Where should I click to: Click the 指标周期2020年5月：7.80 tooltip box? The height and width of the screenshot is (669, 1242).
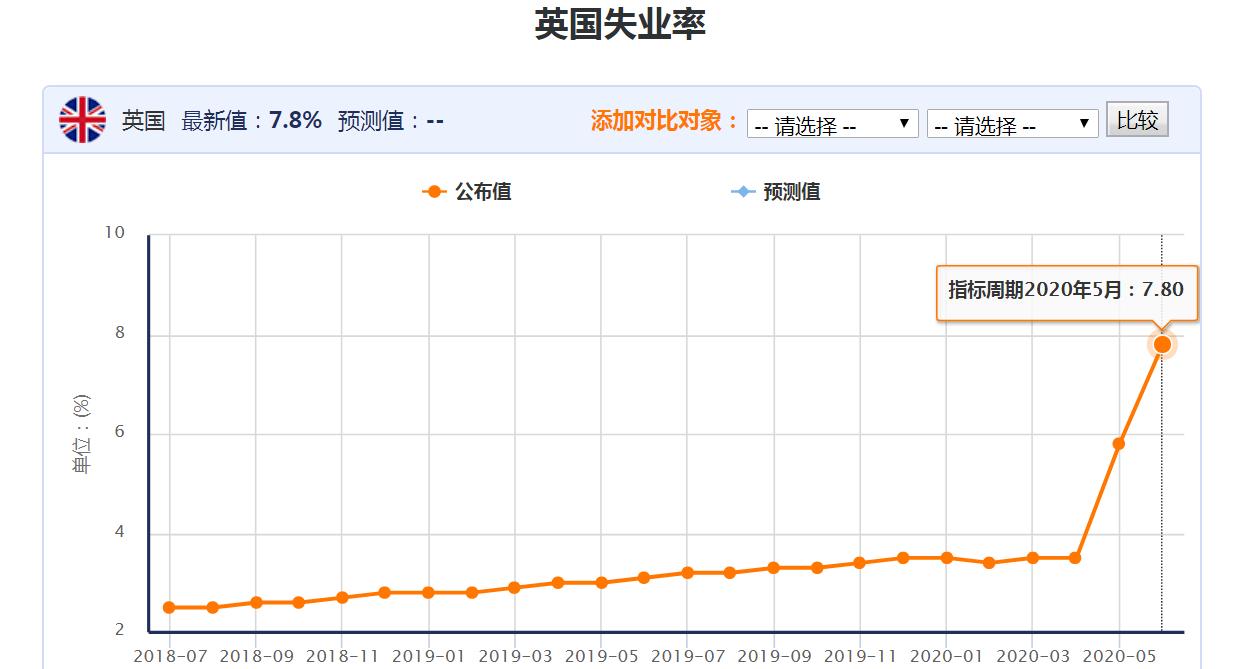pos(1065,290)
